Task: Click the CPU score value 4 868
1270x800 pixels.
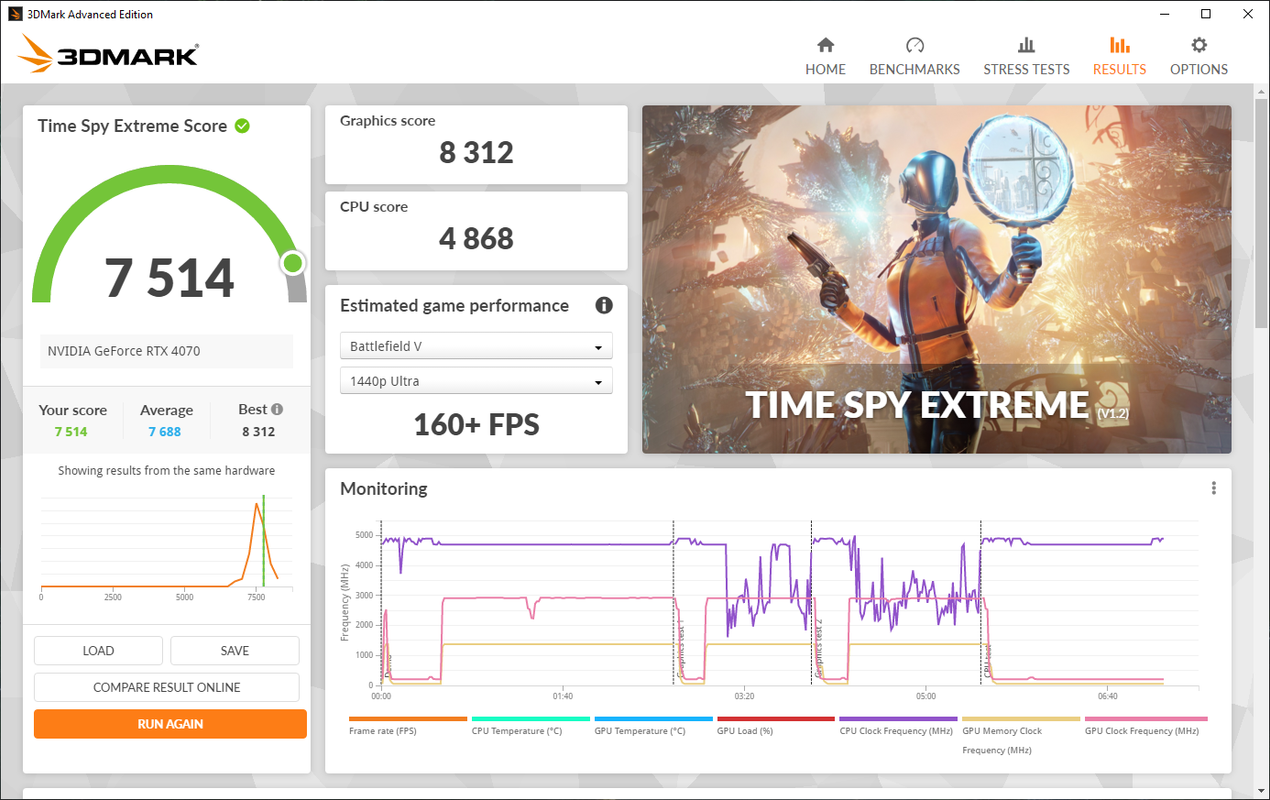Action: coord(476,239)
